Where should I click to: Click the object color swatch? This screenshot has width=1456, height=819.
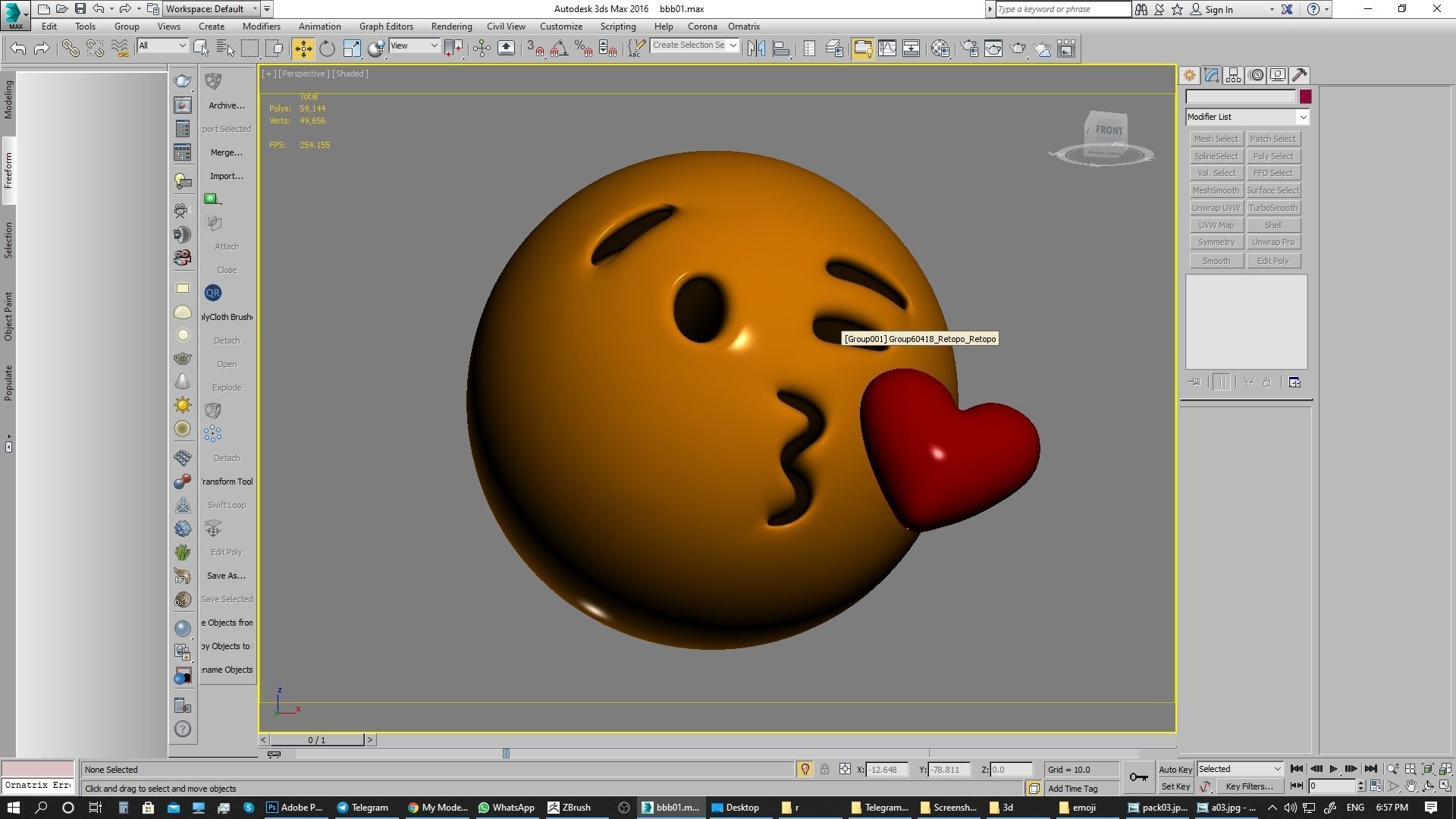pyautogui.click(x=1305, y=96)
